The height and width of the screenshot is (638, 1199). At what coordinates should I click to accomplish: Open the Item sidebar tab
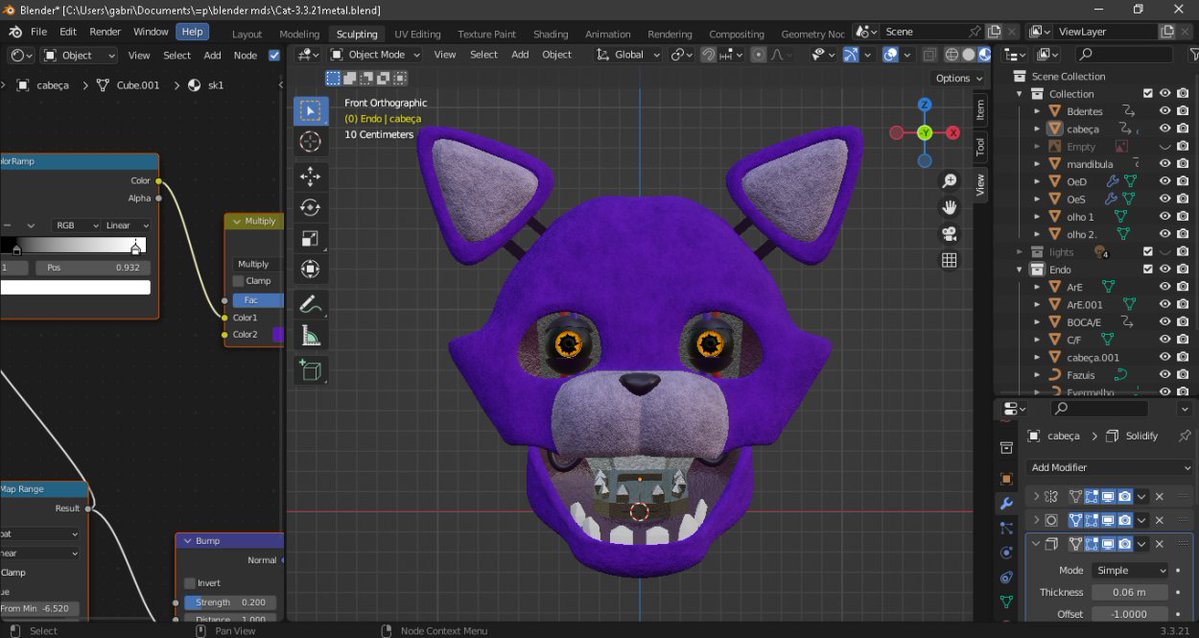pyautogui.click(x=980, y=110)
